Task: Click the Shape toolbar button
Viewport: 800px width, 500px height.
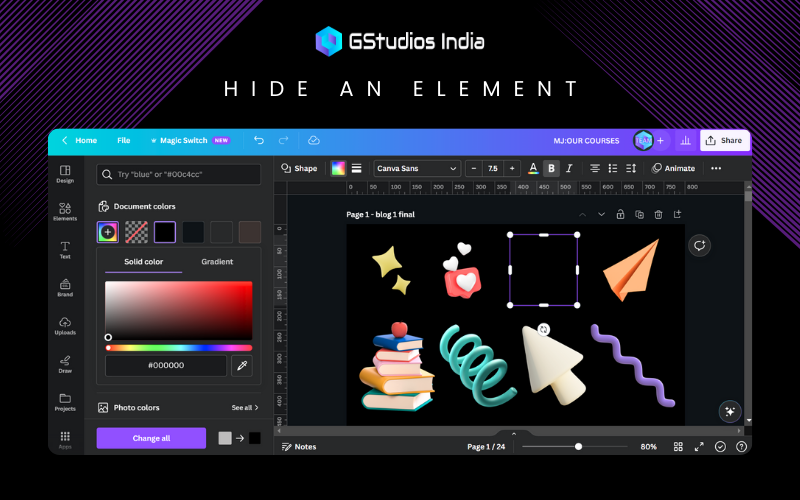Action: [299, 168]
